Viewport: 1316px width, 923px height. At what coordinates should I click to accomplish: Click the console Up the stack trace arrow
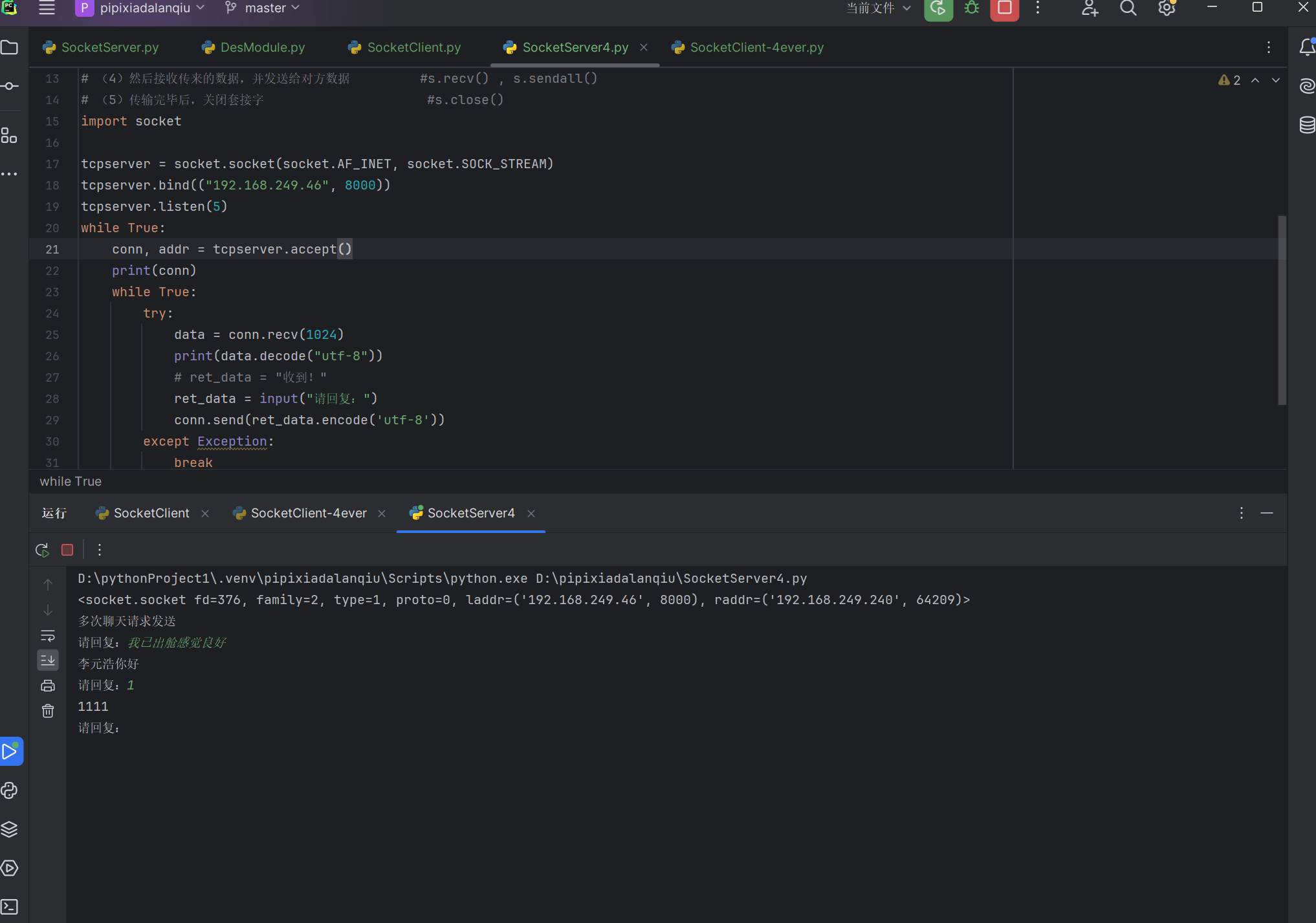click(x=48, y=585)
